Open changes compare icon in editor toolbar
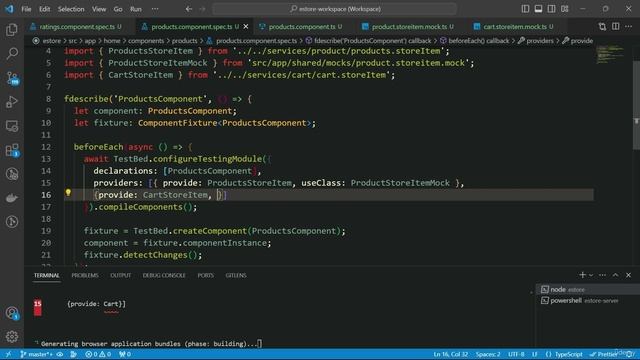 click(x=602, y=27)
